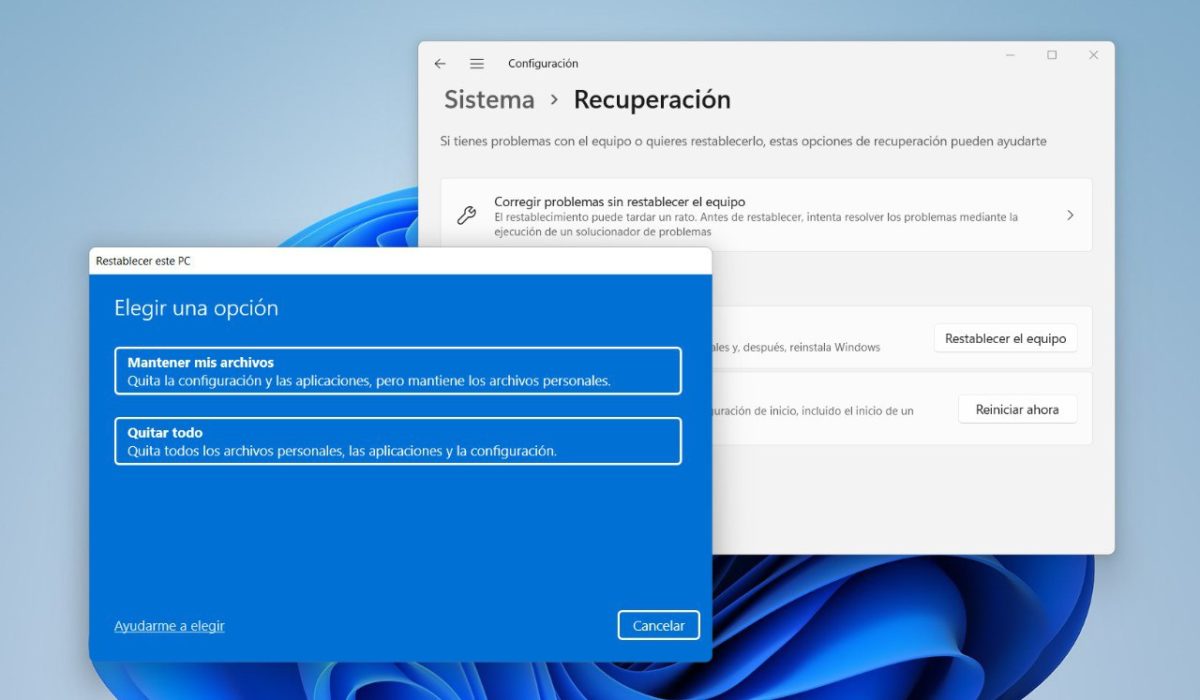This screenshot has height=700, width=1200.
Task: Open the Ayudarme a elegir link
Action: [x=169, y=626]
